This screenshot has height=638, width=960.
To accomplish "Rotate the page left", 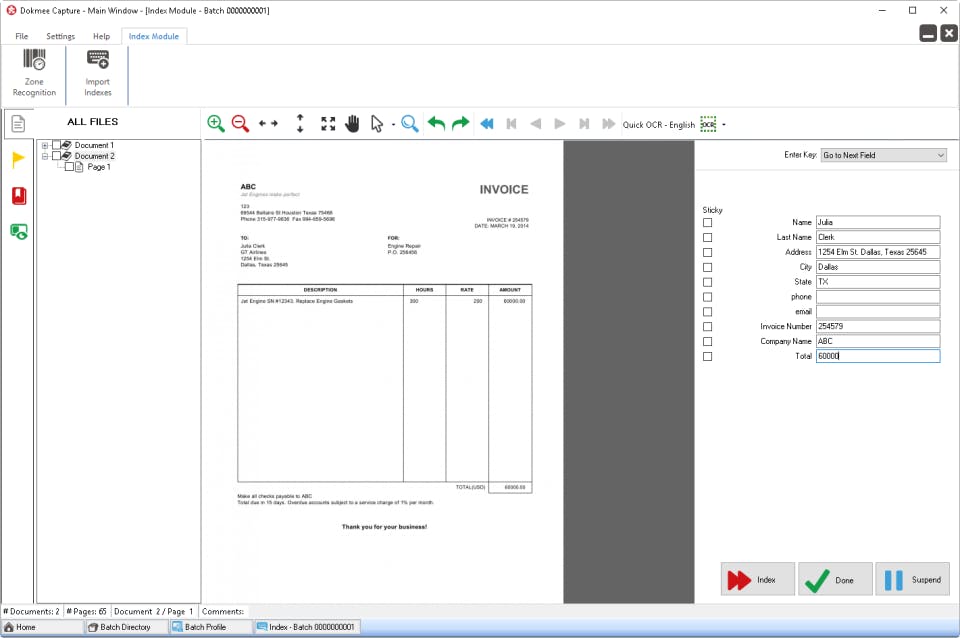I will pos(436,124).
